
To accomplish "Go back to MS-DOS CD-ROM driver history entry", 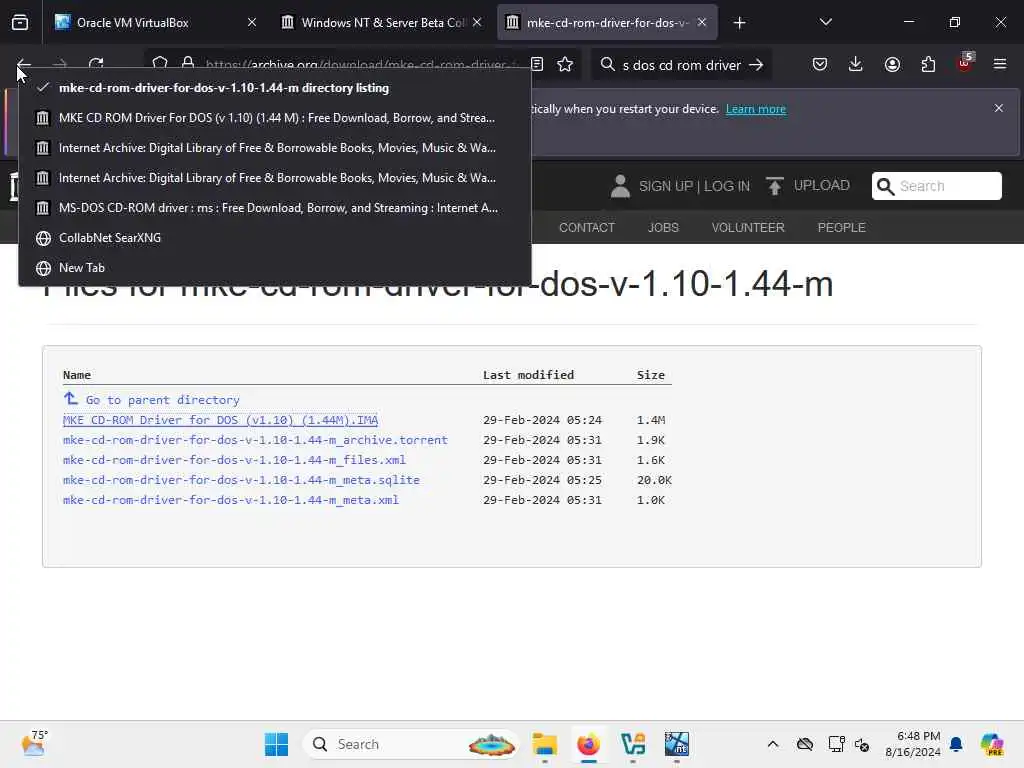I will [274, 208].
